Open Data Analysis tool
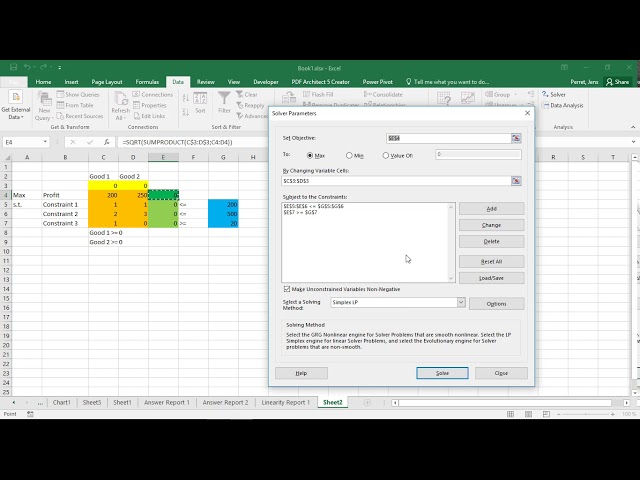The image size is (640, 480). 562,105
